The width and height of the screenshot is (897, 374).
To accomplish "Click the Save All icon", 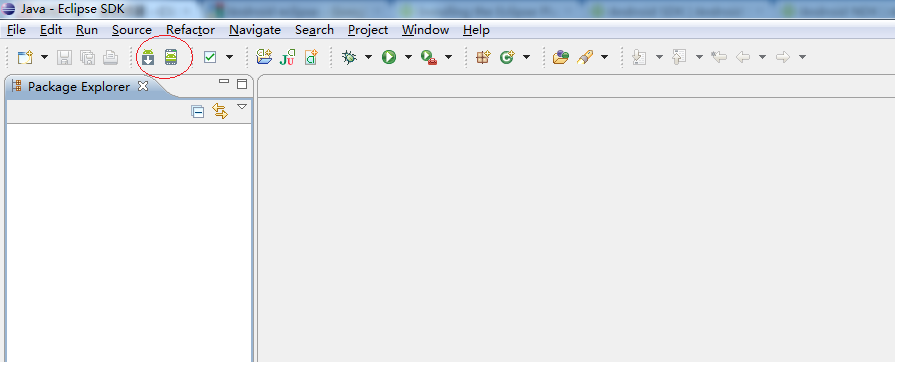I will pos(87,57).
